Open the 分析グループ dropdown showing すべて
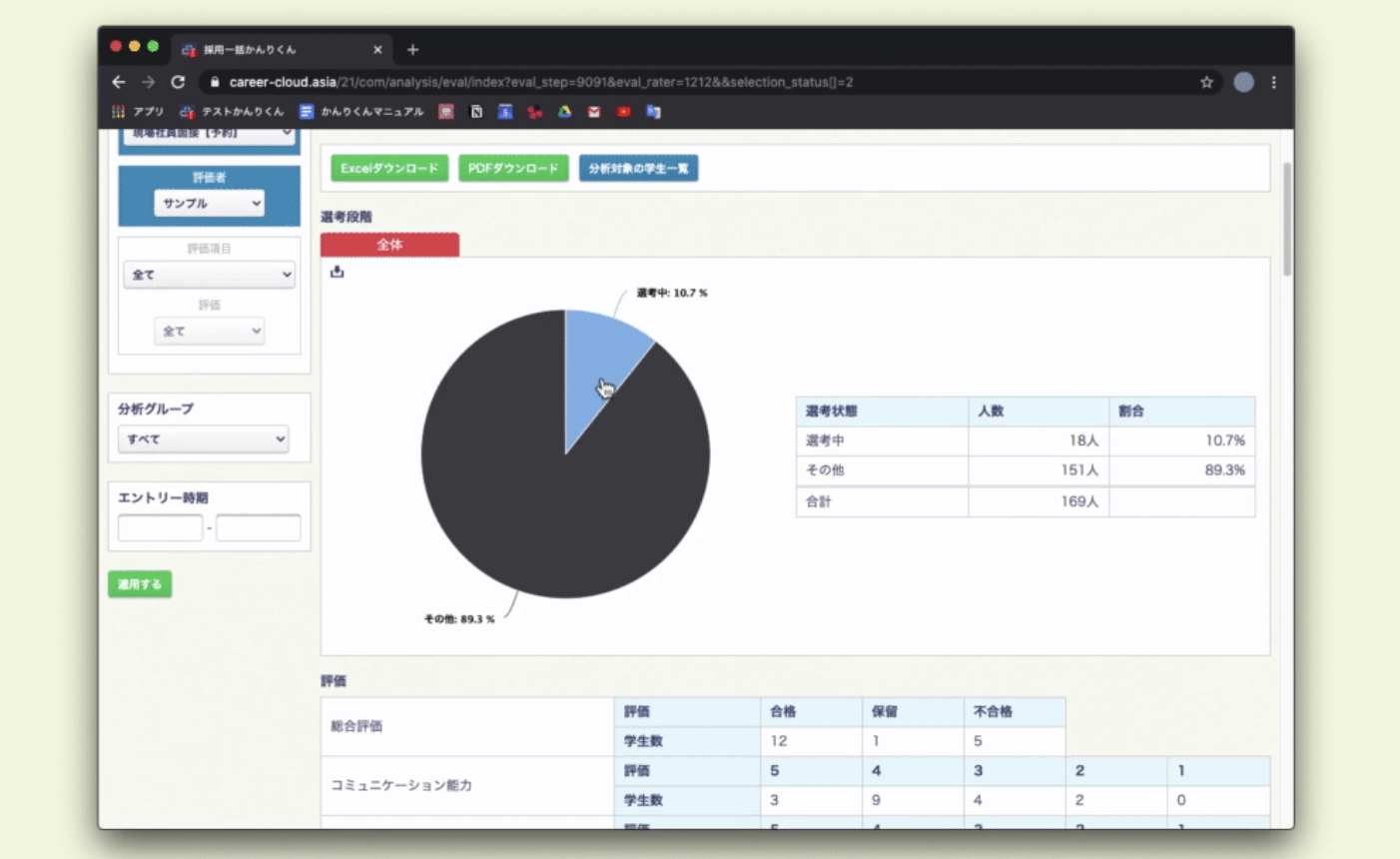Screen dimensions: 1400x859 pos(204,439)
